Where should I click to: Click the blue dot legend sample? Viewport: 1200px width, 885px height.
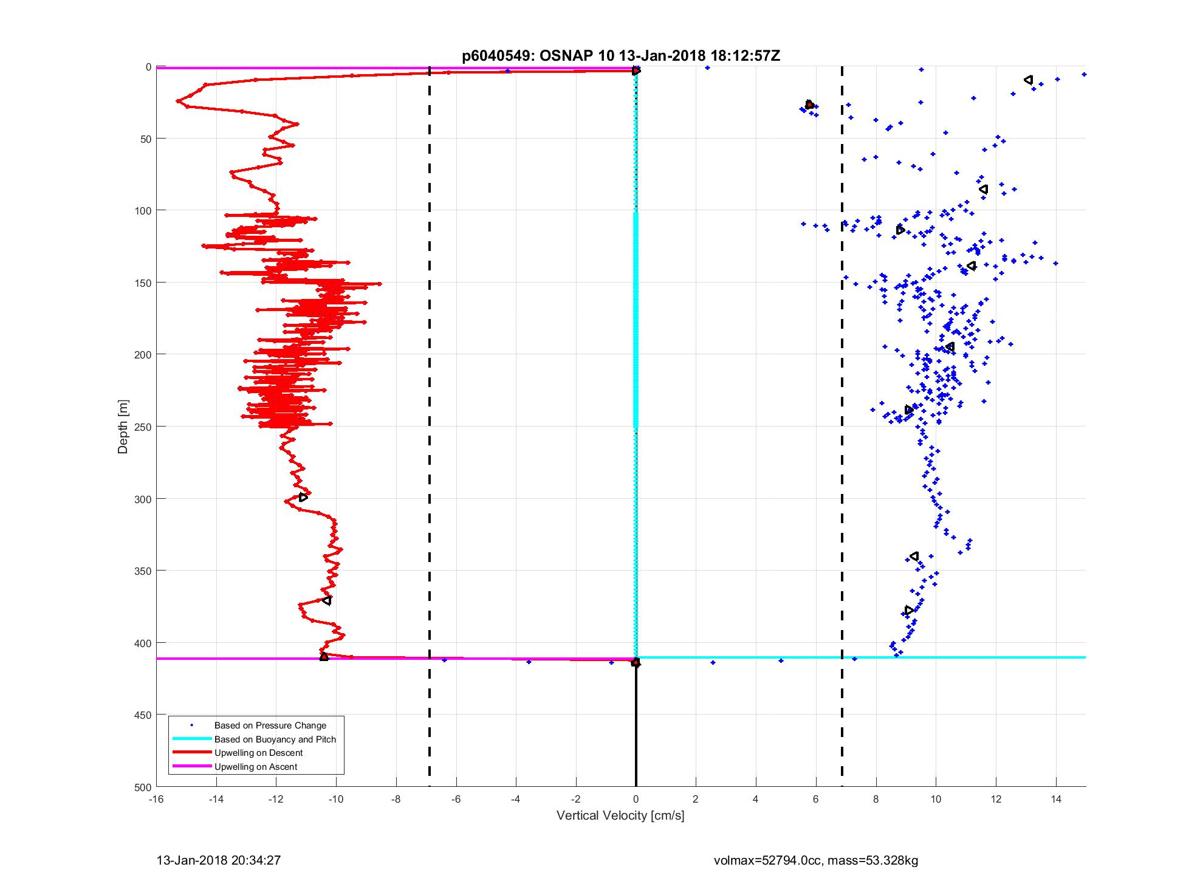click(191, 725)
